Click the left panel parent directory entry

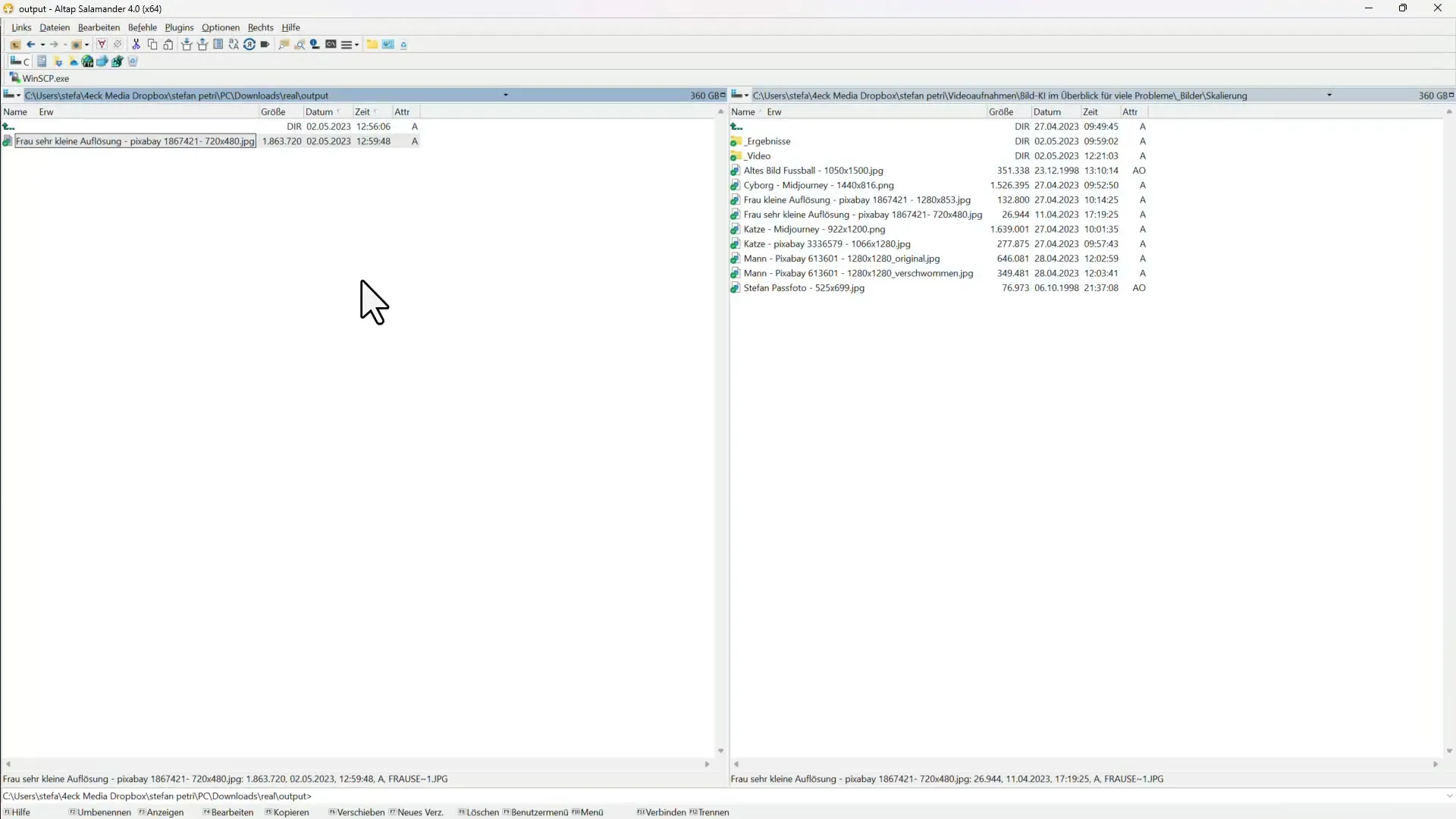coord(9,127)
